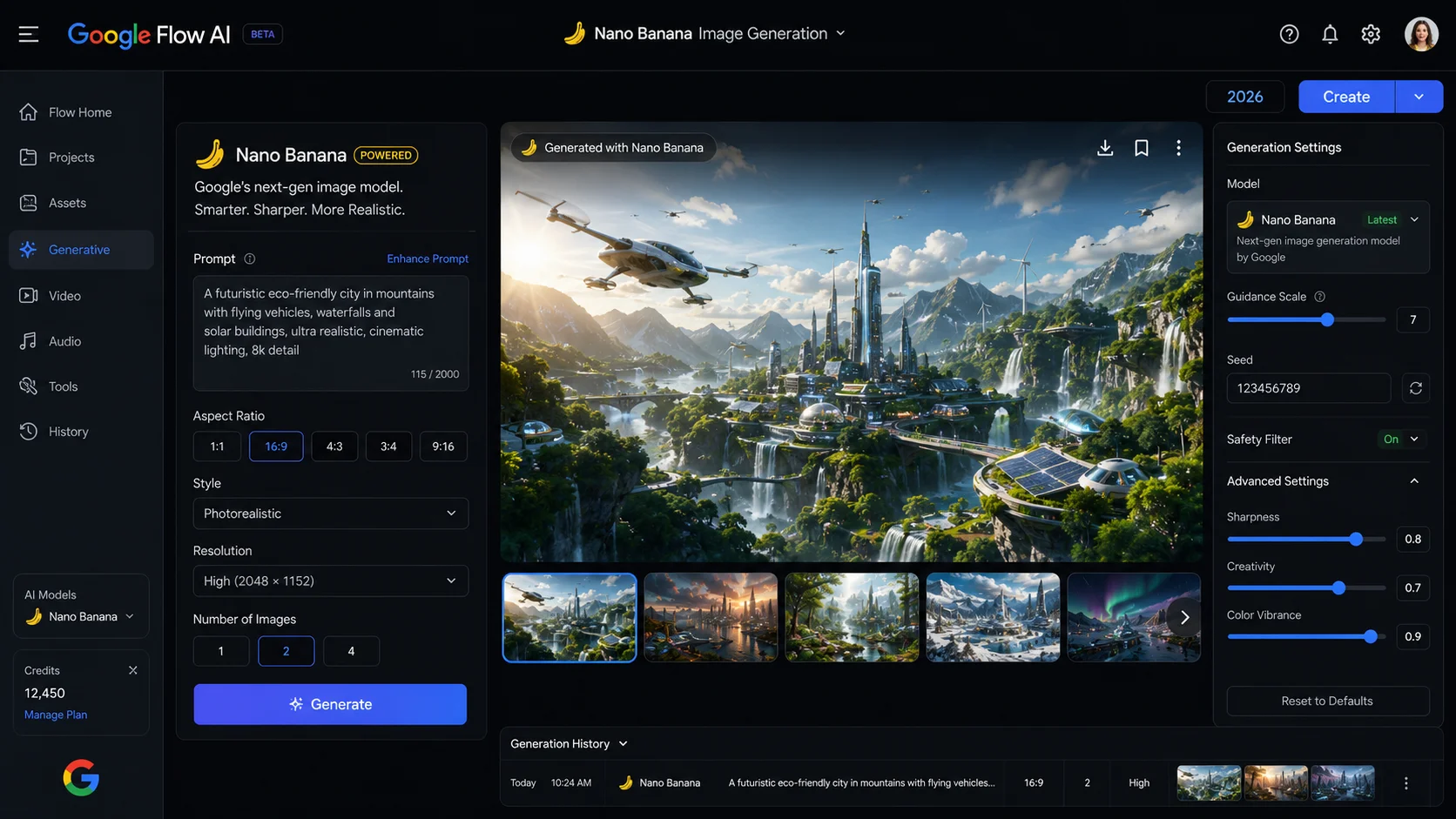Select the 16:9 aspect ratio
The height and width of the screenshot is (819, 1456).
[x=276, y=446]
